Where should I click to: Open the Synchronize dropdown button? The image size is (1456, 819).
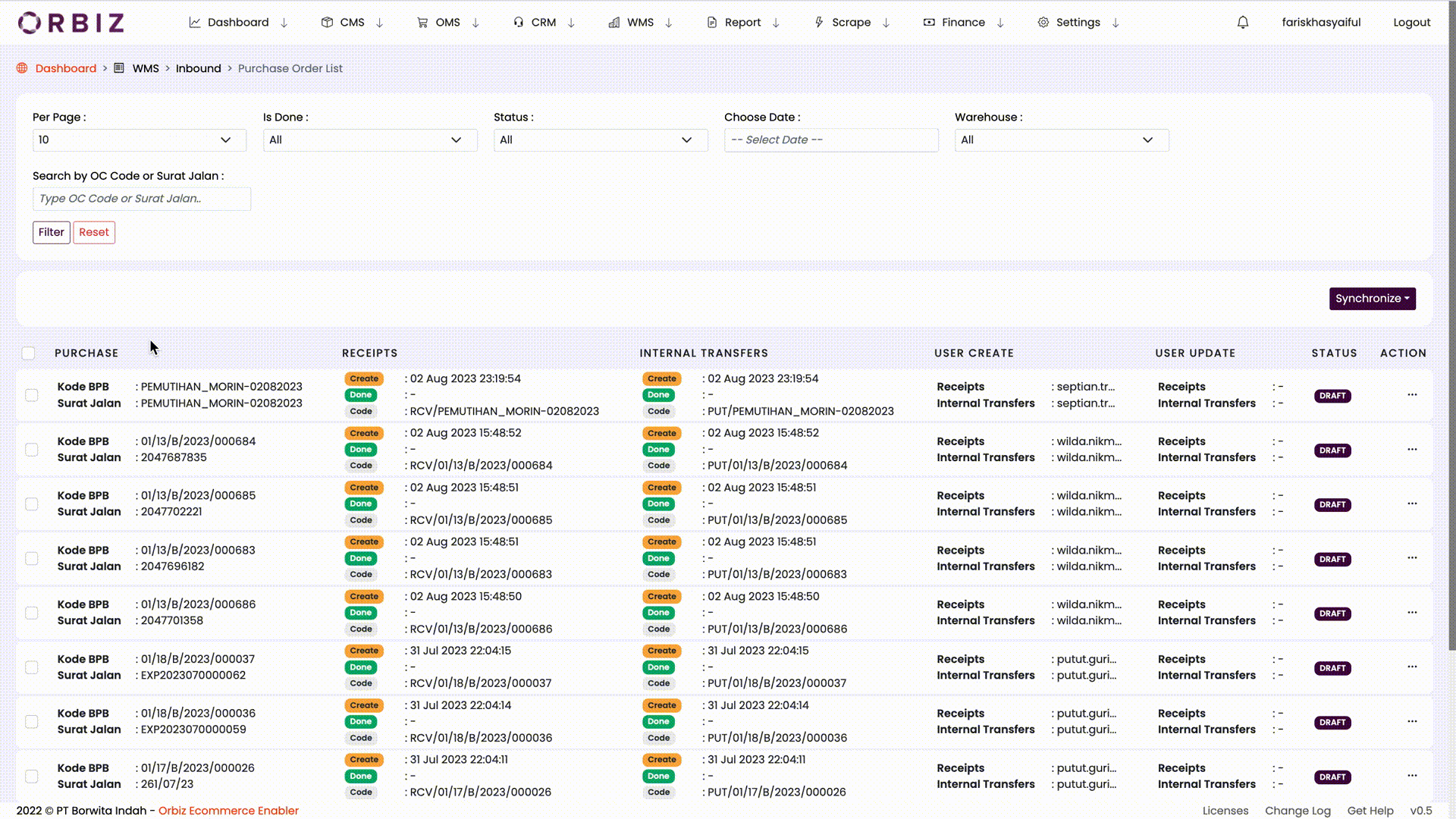coord(1373,299)
